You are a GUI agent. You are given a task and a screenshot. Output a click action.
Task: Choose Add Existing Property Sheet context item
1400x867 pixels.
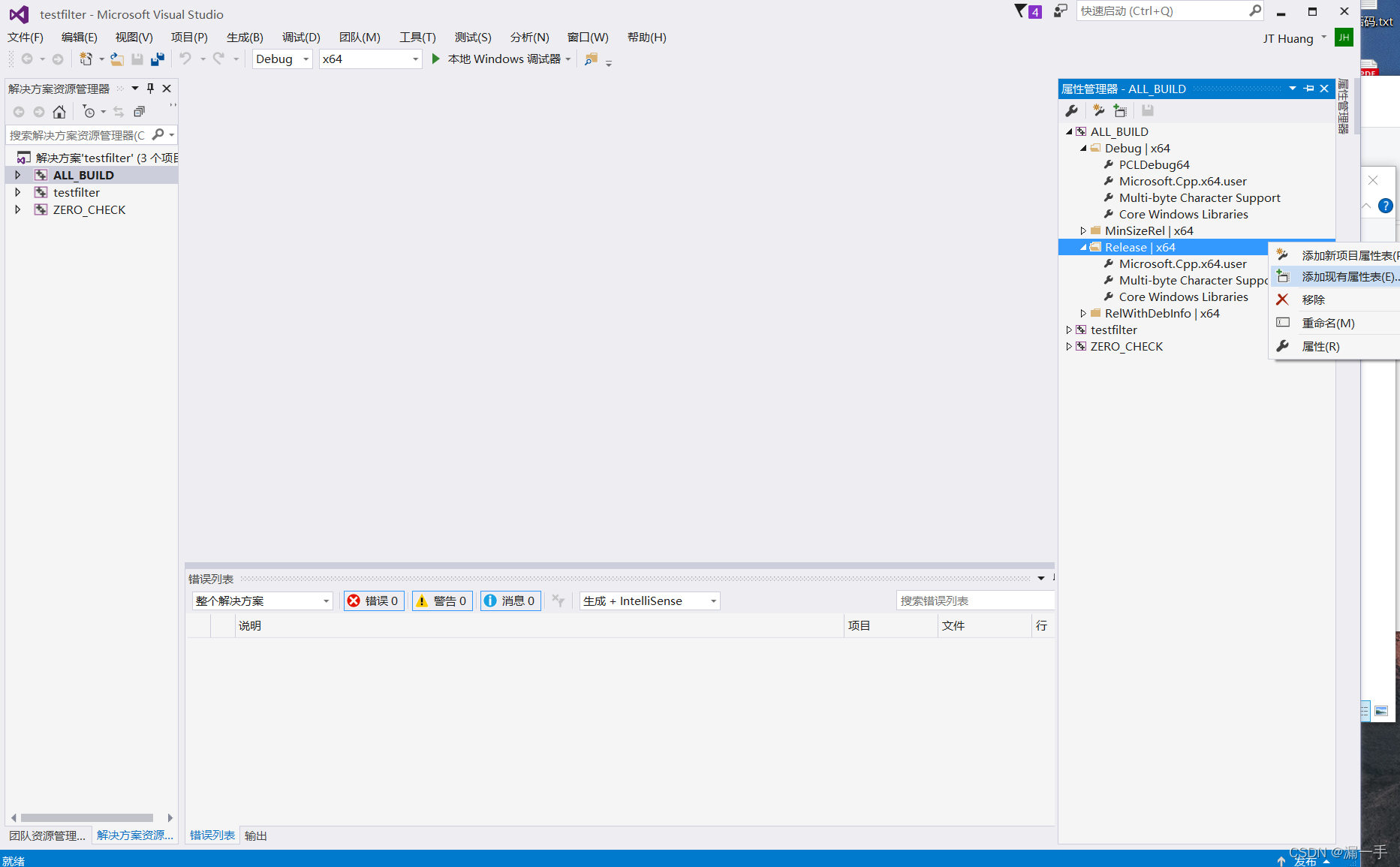(x=1335, y=276)
